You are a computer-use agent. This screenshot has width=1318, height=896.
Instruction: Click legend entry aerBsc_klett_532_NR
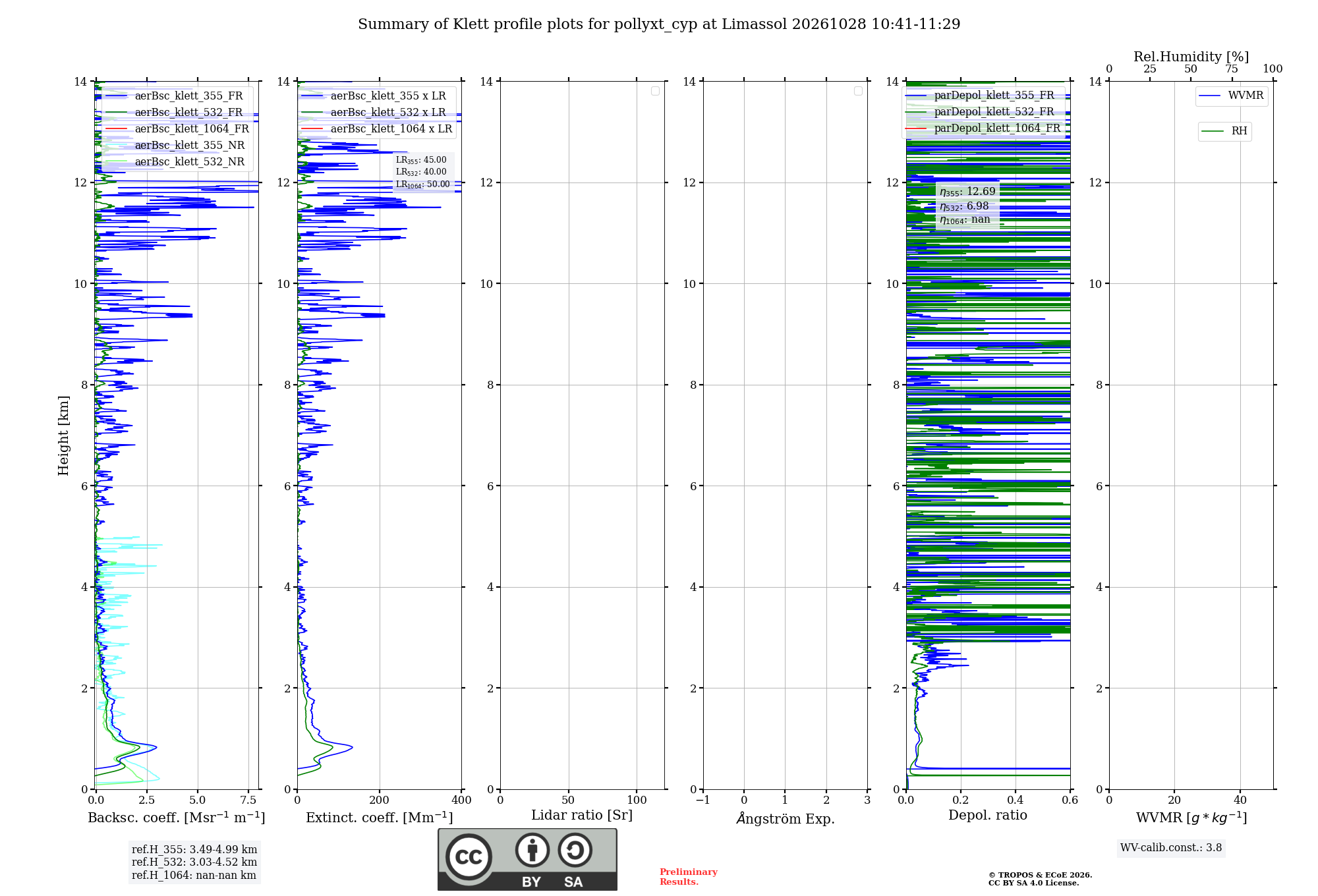(175, 162)
